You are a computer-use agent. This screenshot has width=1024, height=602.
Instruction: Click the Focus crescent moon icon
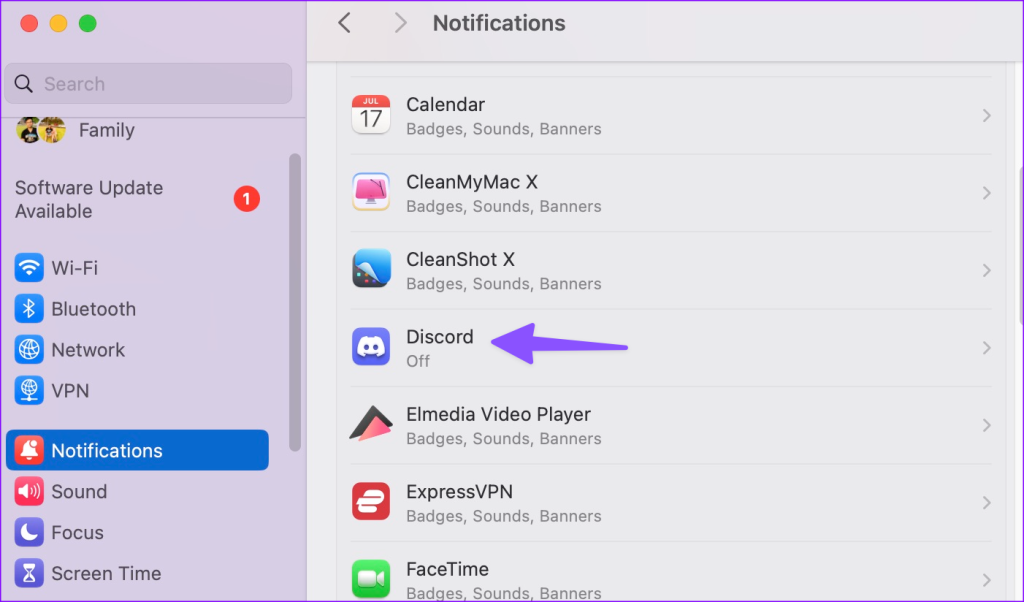[29, 532]
